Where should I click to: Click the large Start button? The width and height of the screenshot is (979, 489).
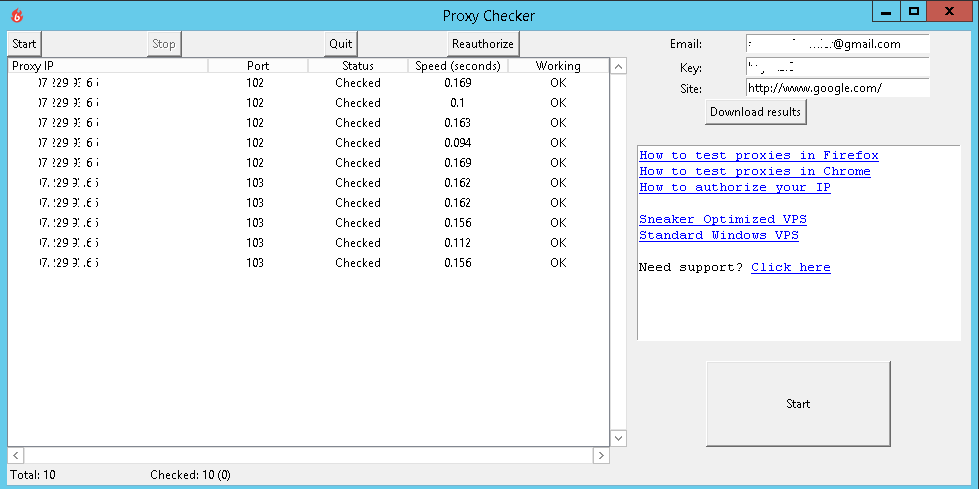click(798, 403)
